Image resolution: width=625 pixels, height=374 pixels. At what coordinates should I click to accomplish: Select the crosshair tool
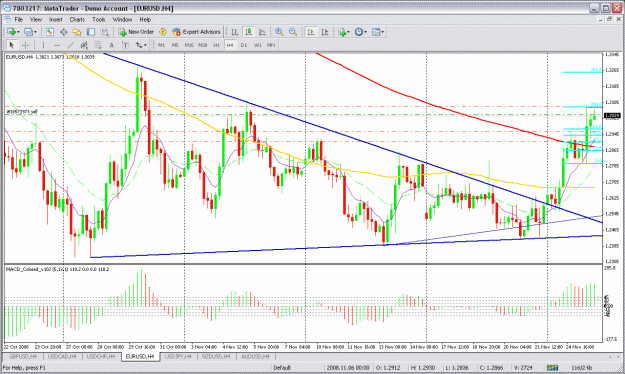(25, 45)
